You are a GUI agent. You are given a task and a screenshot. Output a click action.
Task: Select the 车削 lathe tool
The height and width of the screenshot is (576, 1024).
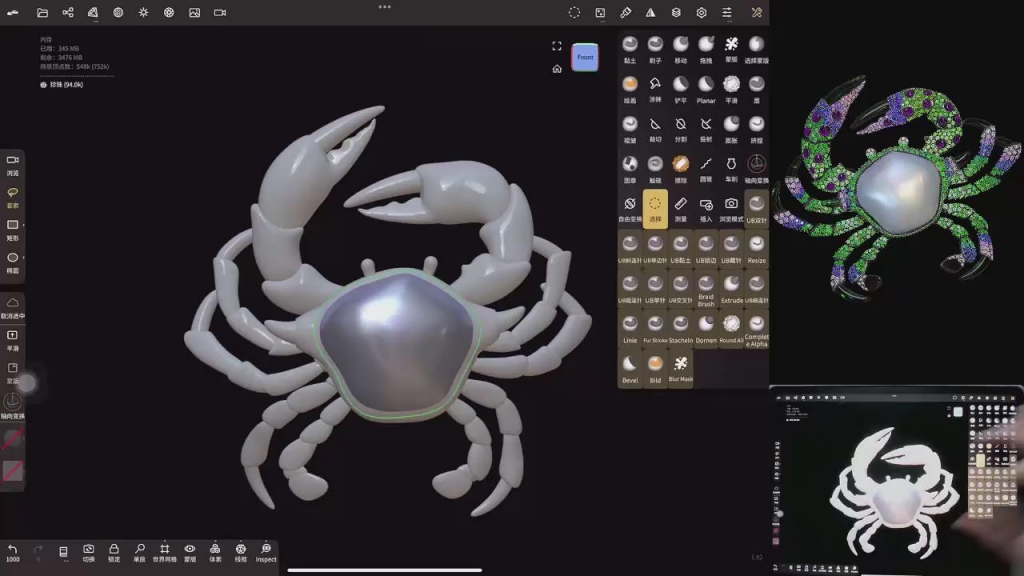coord(731,169)
